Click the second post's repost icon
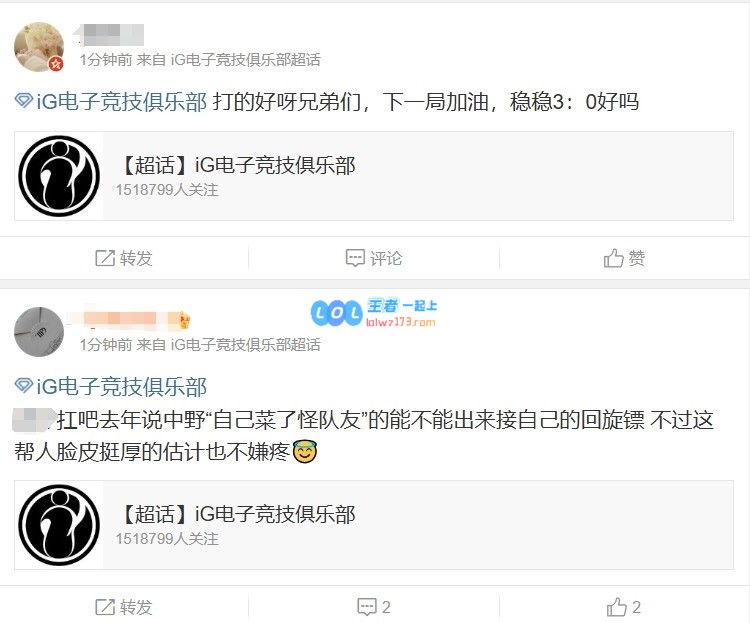Image resolution: width=750 pixels, height=623 pixels. click(105, 607)
